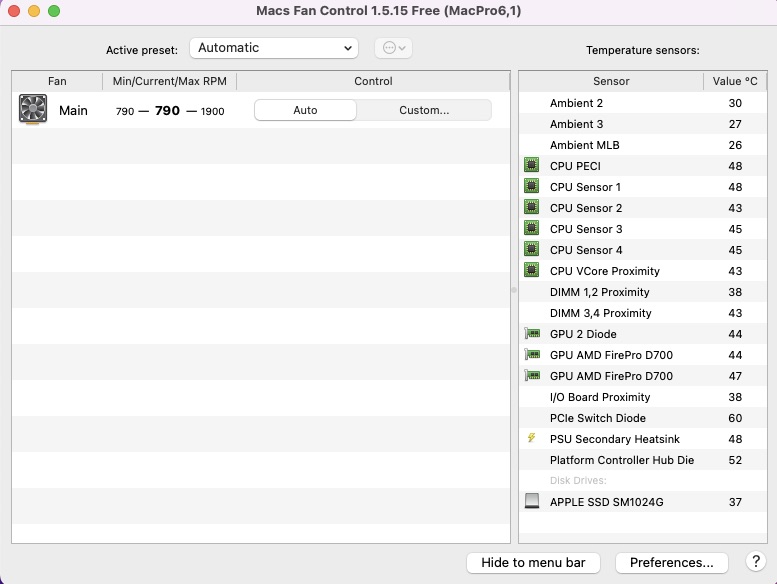Select the PCIe Switch Diode row
The width and height of the screenshot is (777, 584).
pos(643,418)
